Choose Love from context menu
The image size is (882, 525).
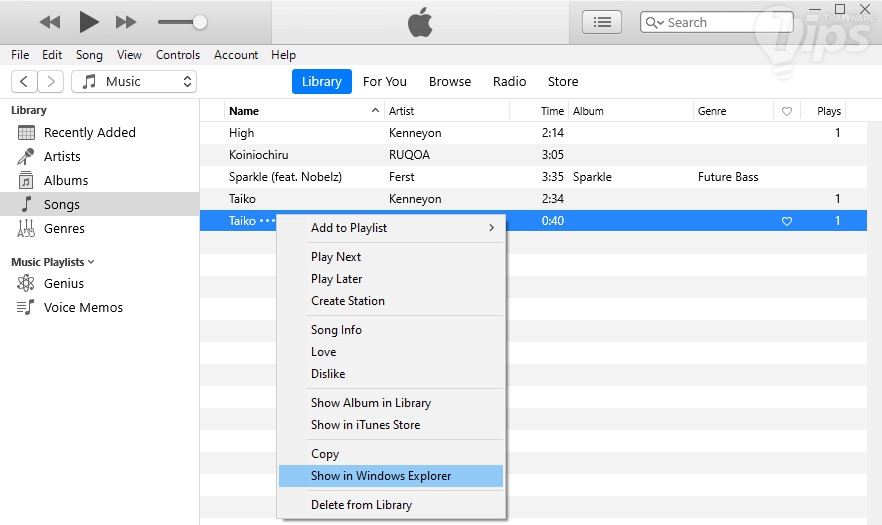coord(391,352)
